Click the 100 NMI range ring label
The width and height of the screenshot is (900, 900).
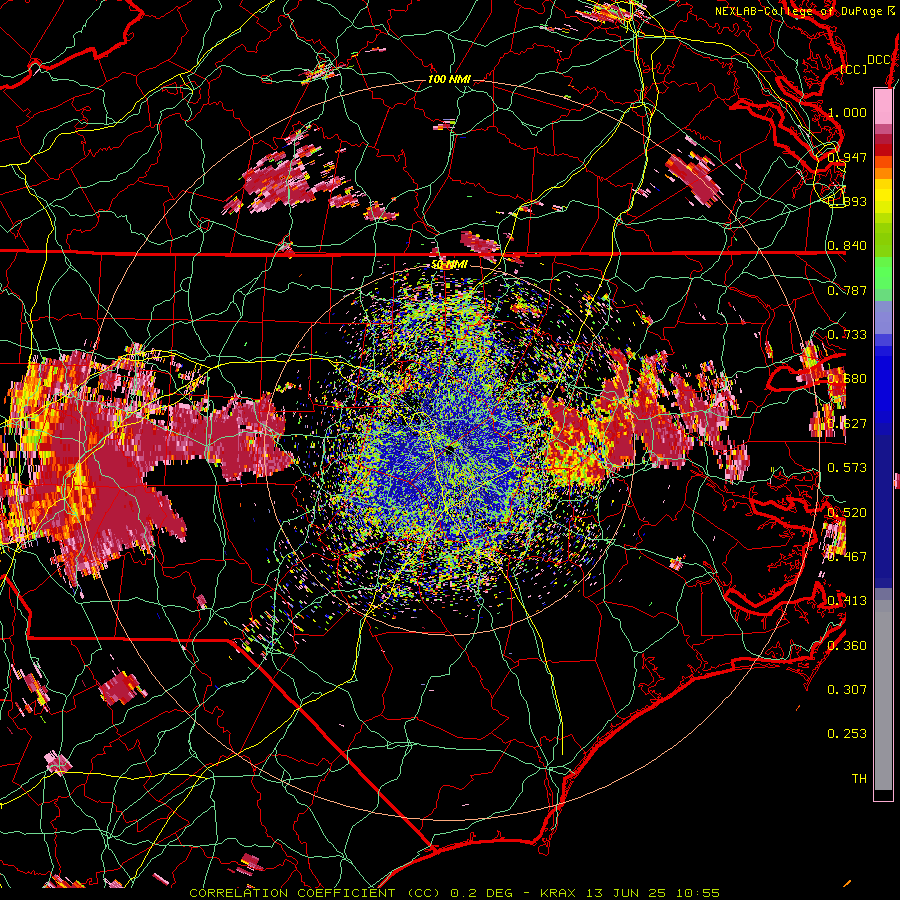pos(449,79)
